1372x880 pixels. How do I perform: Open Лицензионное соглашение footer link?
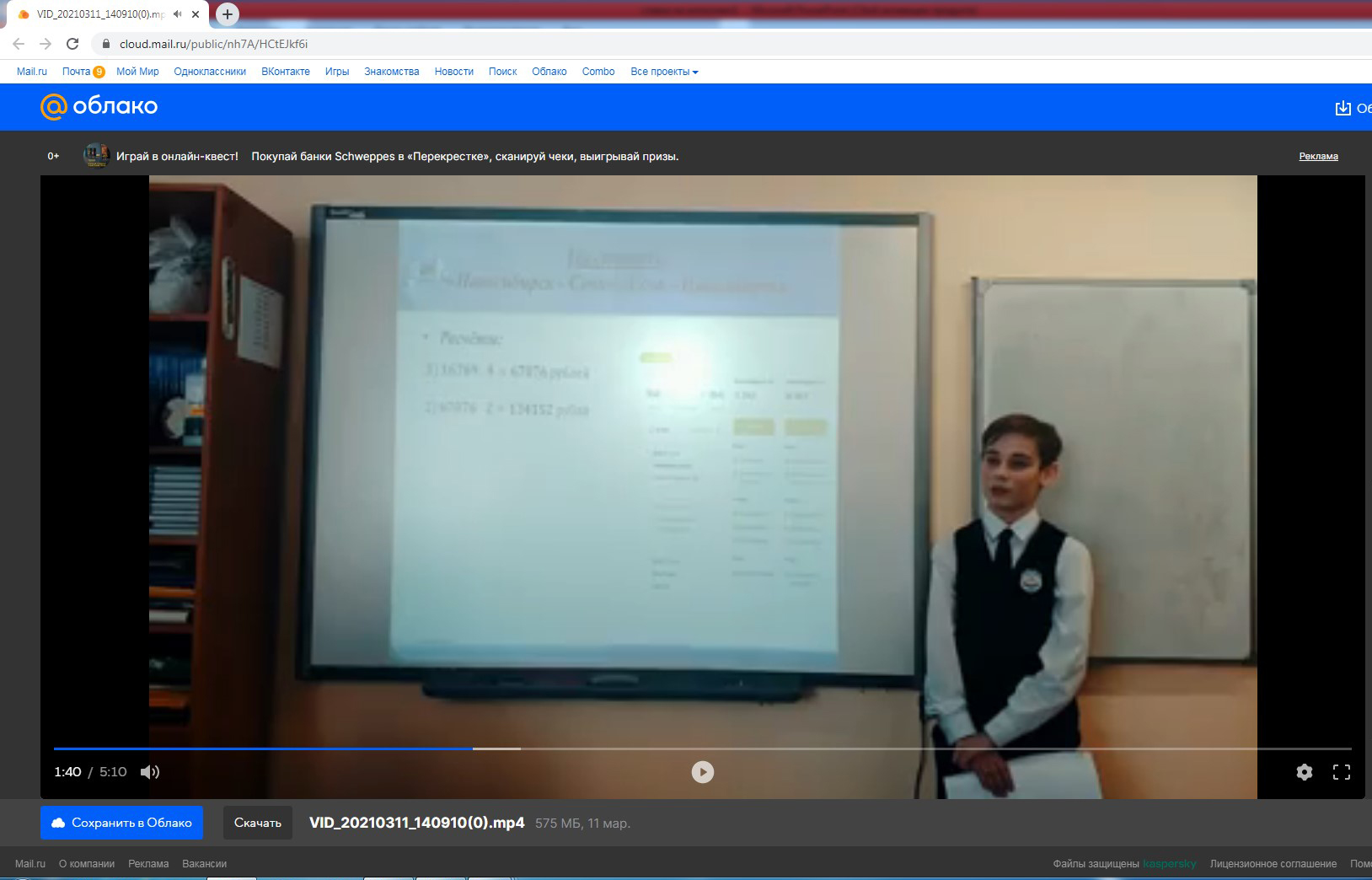[x=1273, y=864]
